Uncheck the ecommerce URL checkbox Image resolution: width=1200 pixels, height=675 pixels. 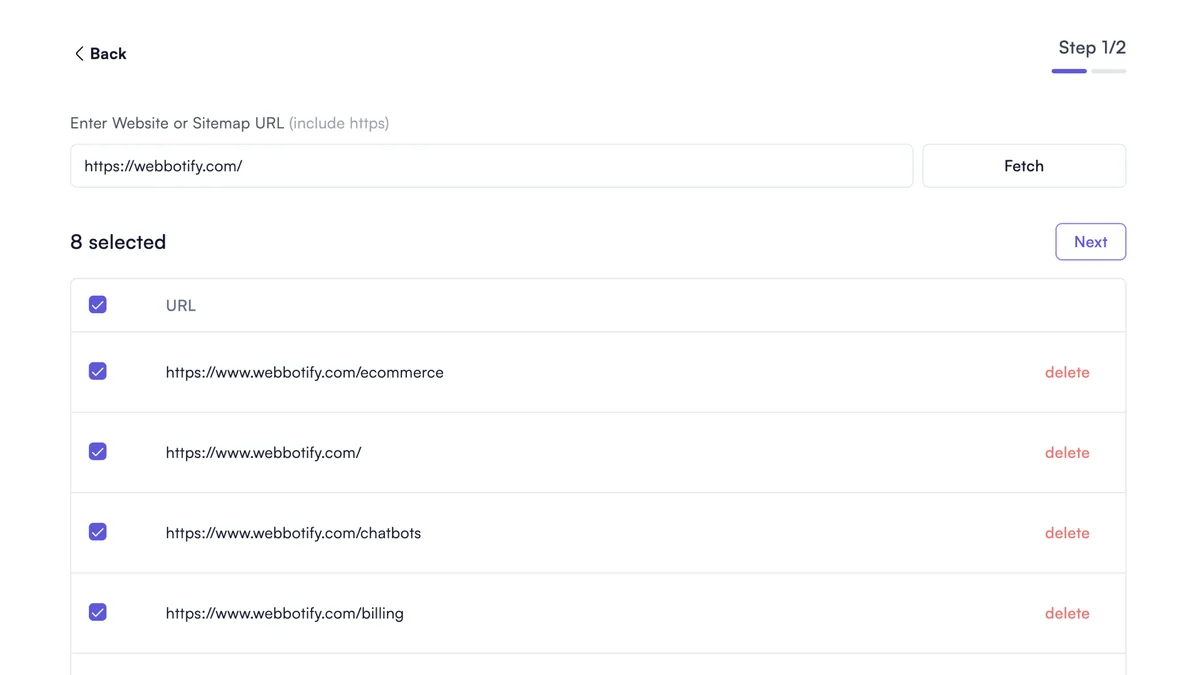coord(98,371)
